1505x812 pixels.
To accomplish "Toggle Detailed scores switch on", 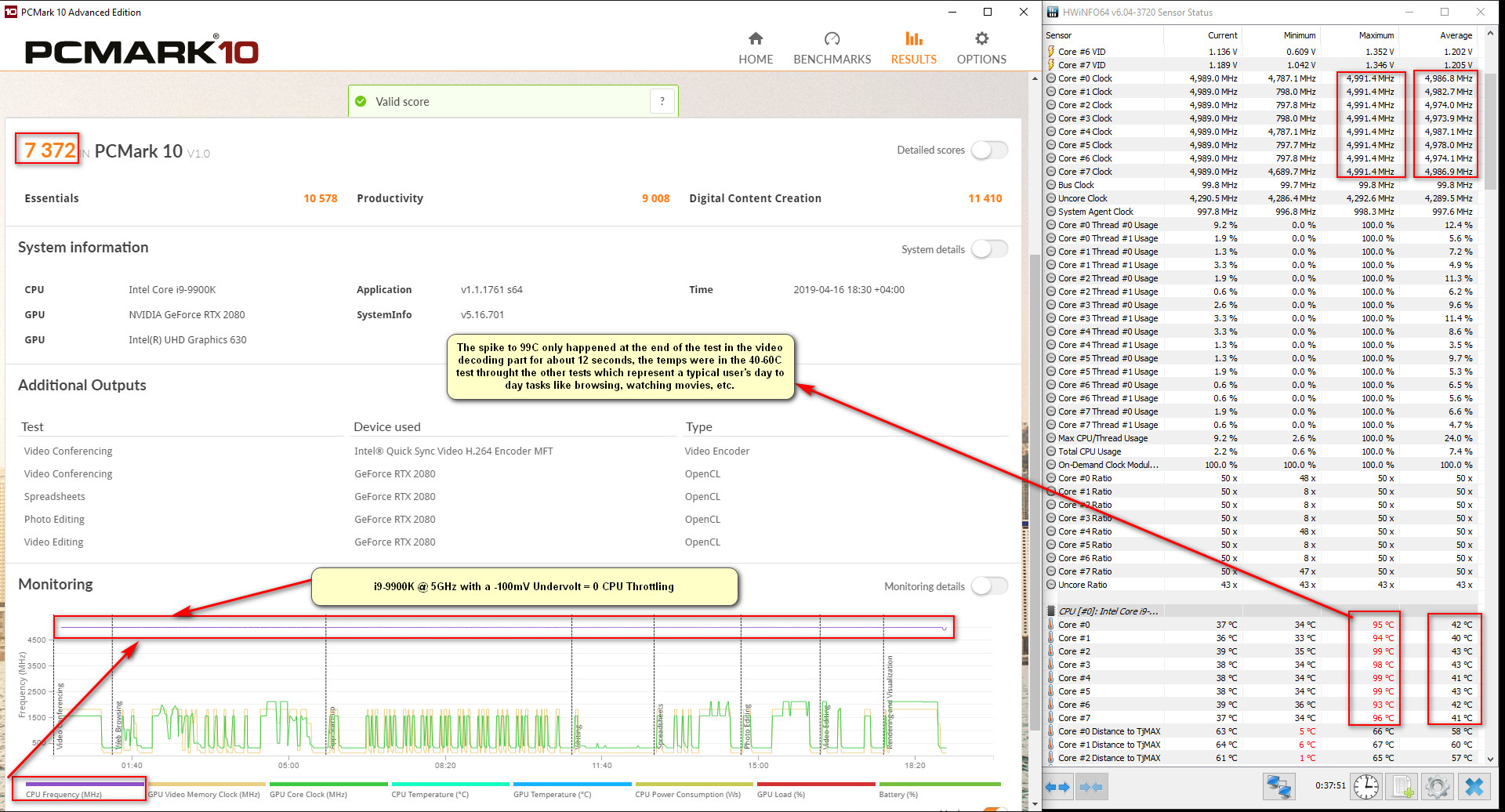I will (x=989, y=150).
